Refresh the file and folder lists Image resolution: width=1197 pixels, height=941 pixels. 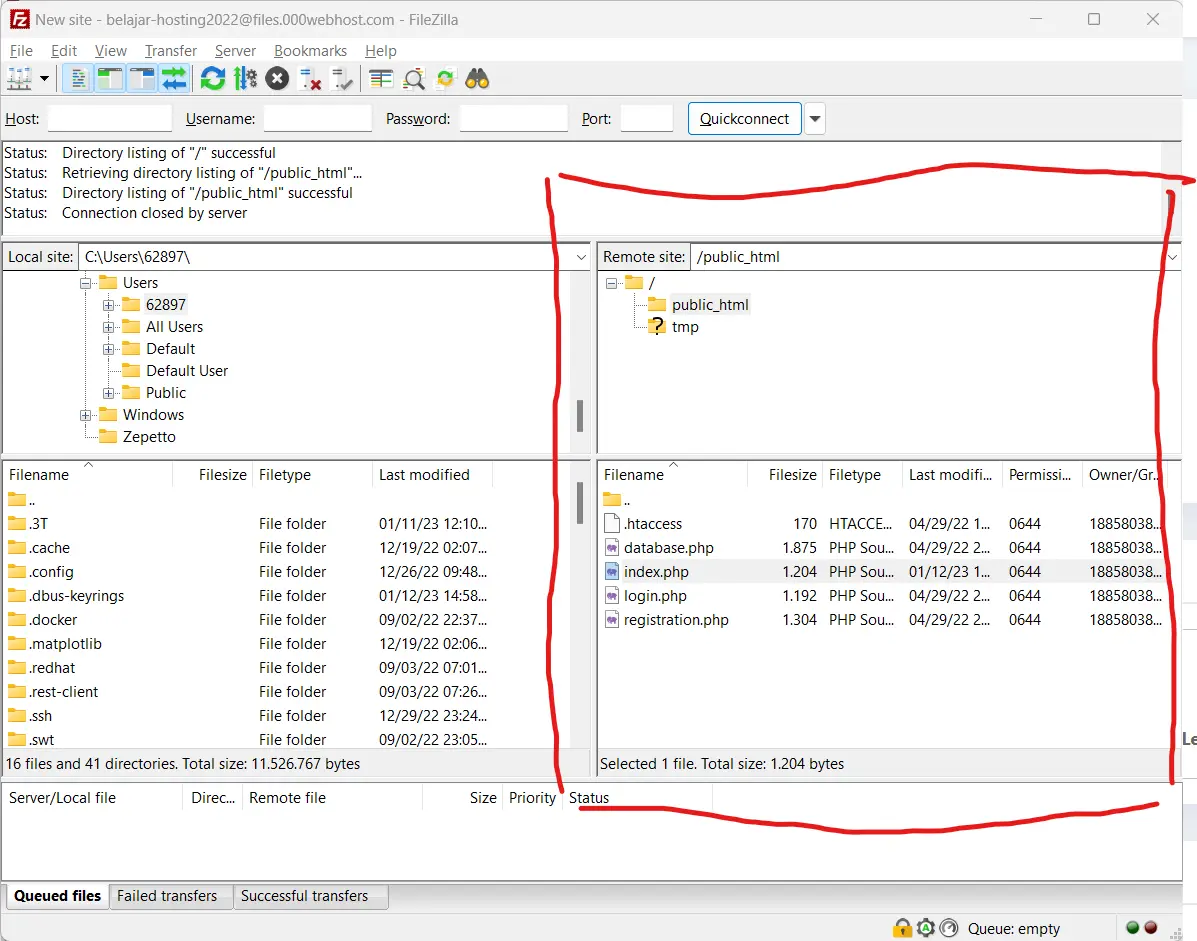(x=213, y=79)
